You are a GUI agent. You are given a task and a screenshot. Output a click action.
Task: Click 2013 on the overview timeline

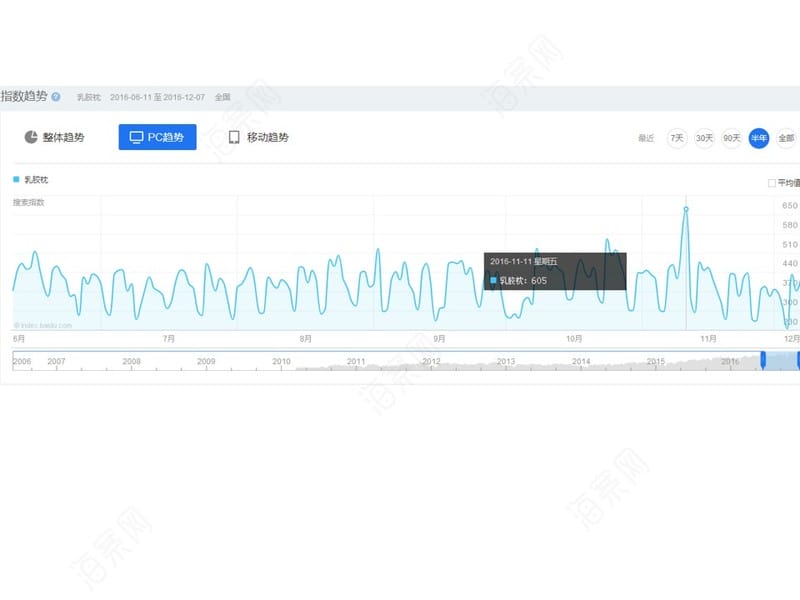click(x=506, y=361)
